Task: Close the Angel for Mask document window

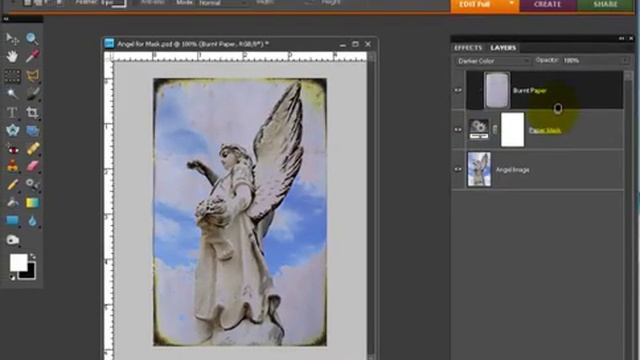Action: click(x=368, y=44)
